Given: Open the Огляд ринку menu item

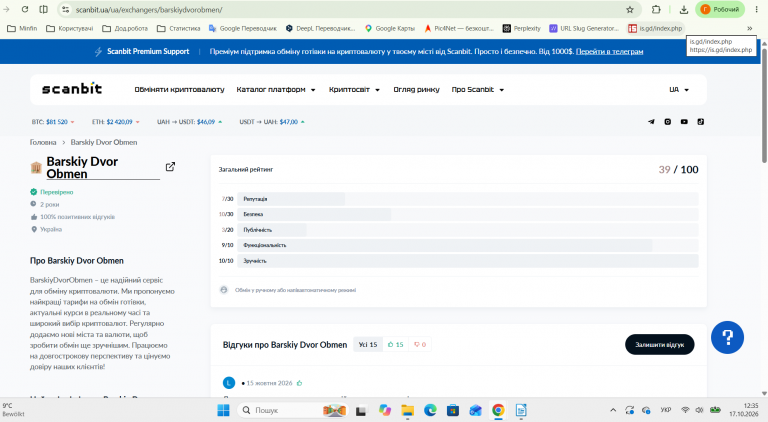Looking at the screenshot, I should 416,90.
